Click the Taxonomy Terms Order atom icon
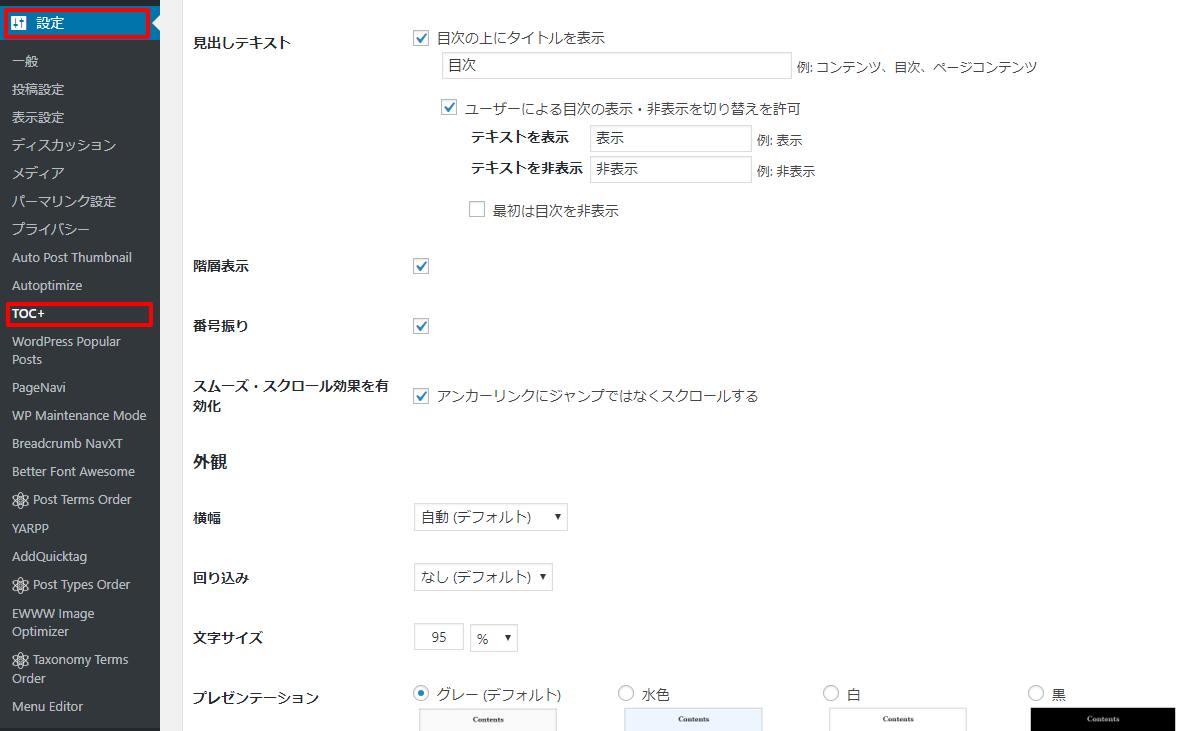Viewport: 1197px width, 731px height. 21,660
